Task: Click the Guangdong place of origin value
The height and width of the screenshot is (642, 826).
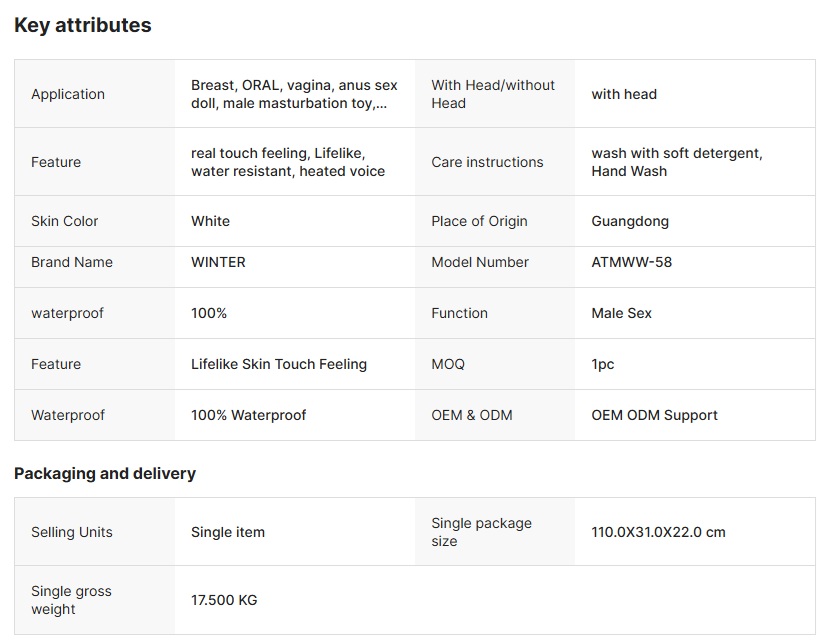Action: (x=630, y=221)
